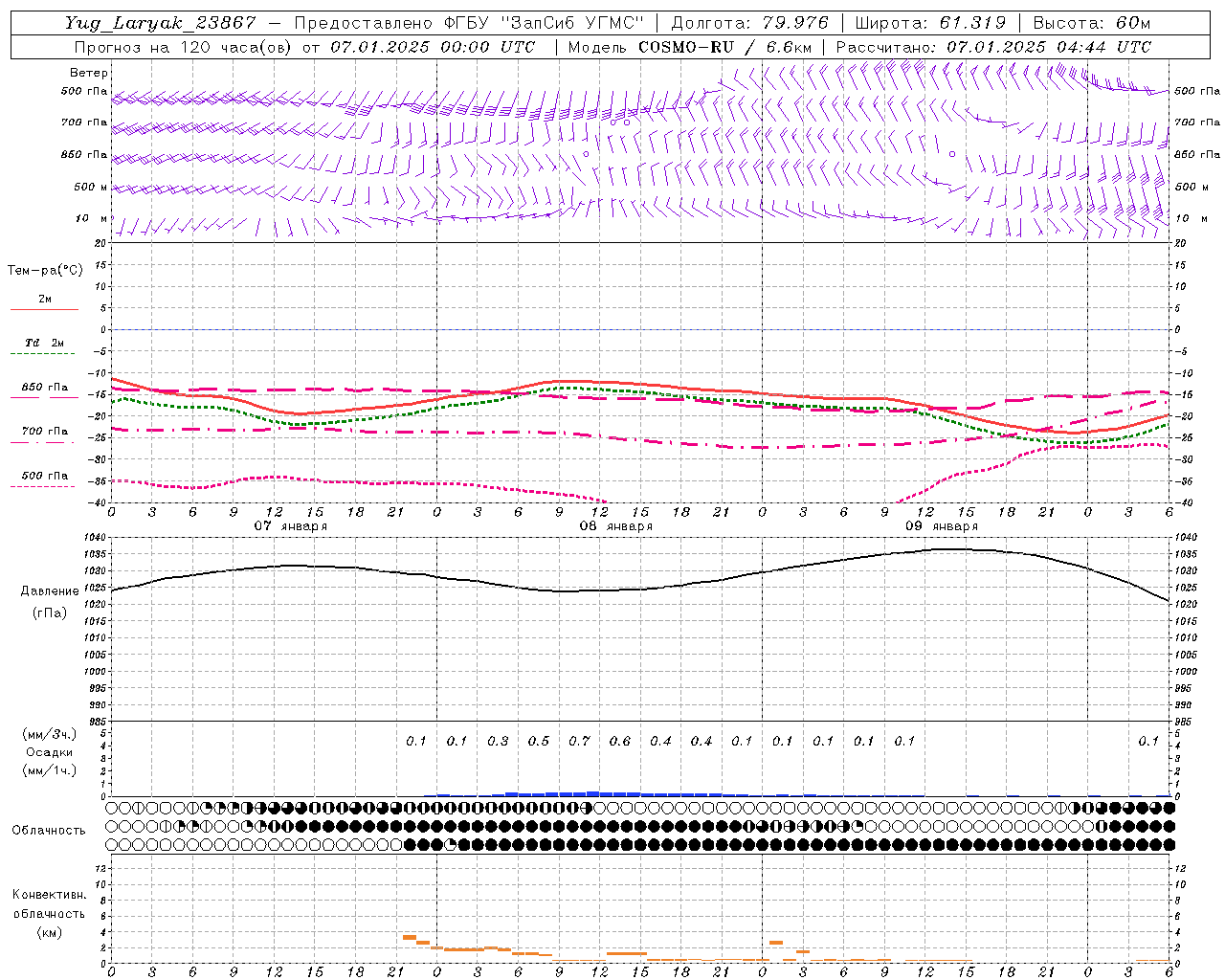The width and height of the screenshot is (1225, 980).
Task: Click the Долгота: 79.976 value
Action: click(749, 23)
